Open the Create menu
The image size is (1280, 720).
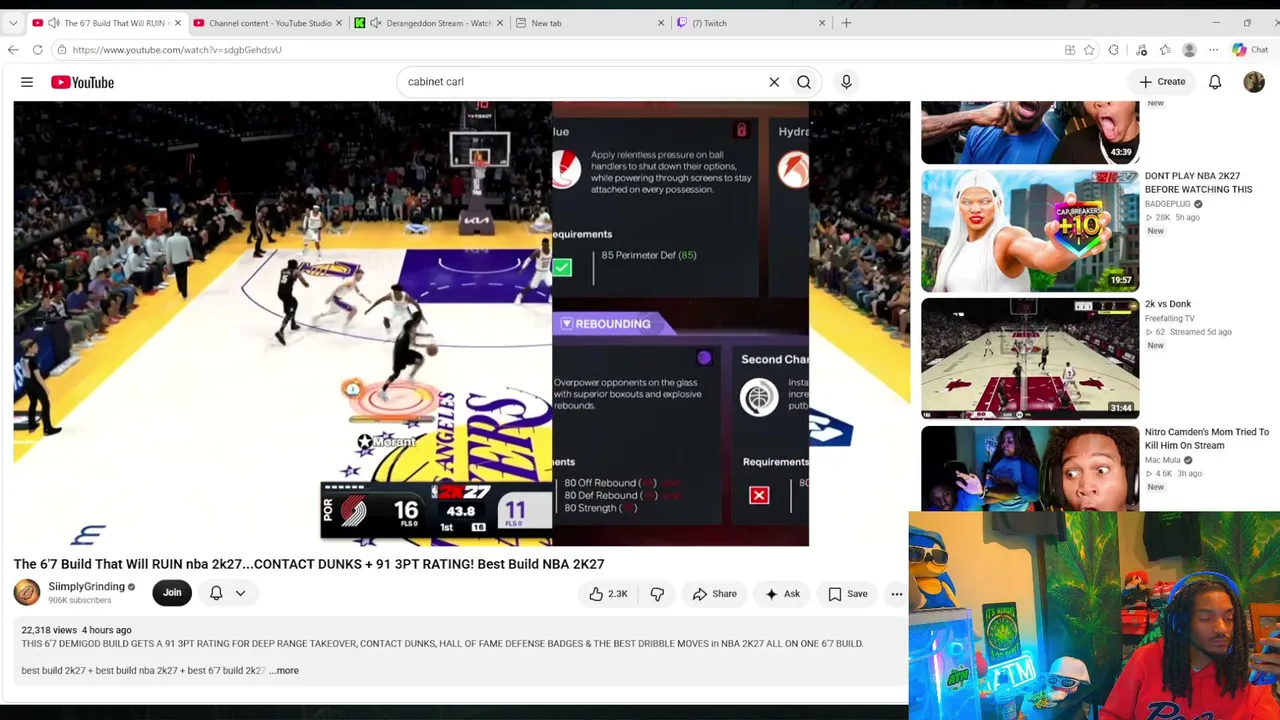(1162, 82)
